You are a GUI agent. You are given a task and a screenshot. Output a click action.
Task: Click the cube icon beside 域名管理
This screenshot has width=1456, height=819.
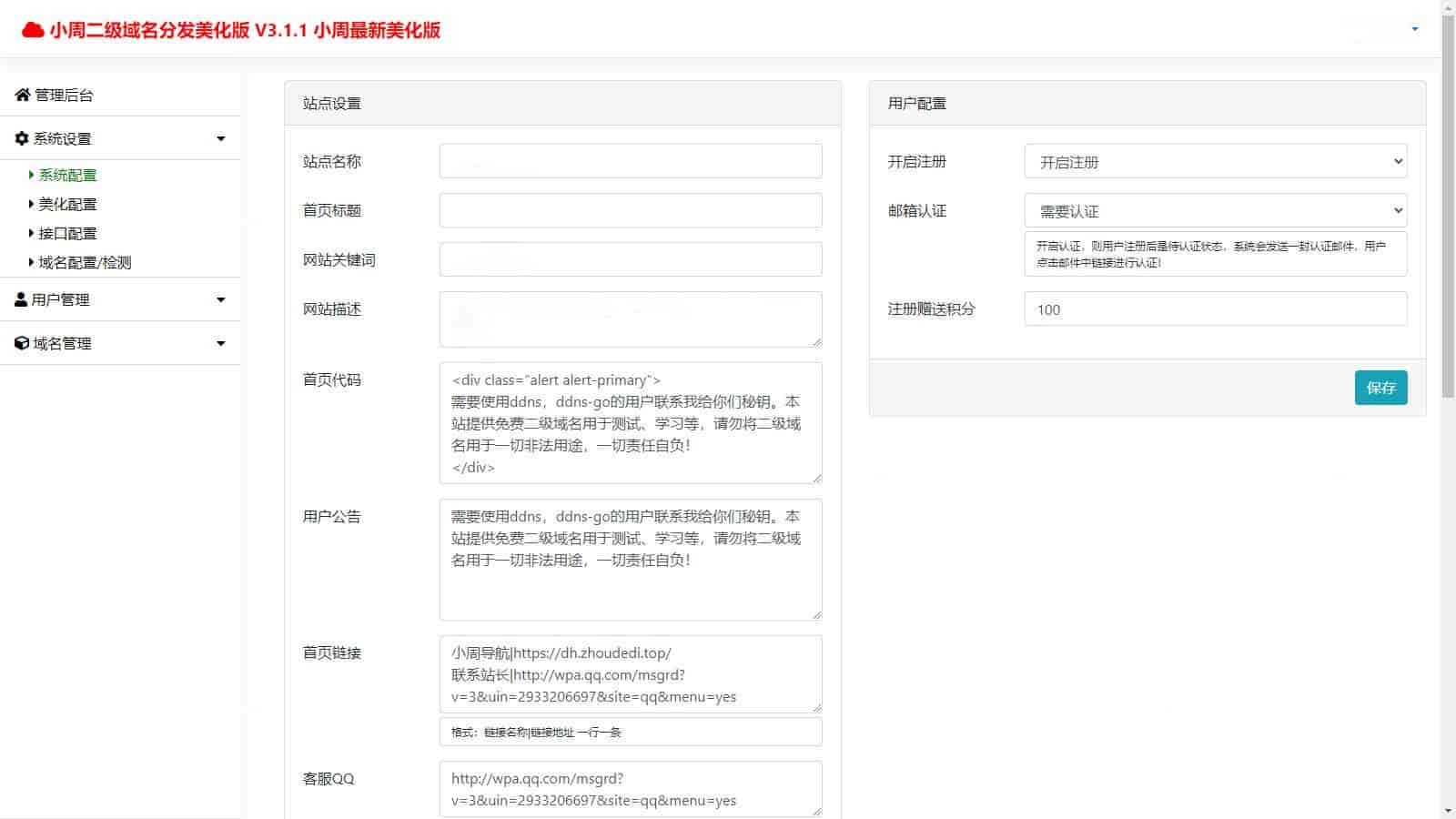[x=22, y=343]
